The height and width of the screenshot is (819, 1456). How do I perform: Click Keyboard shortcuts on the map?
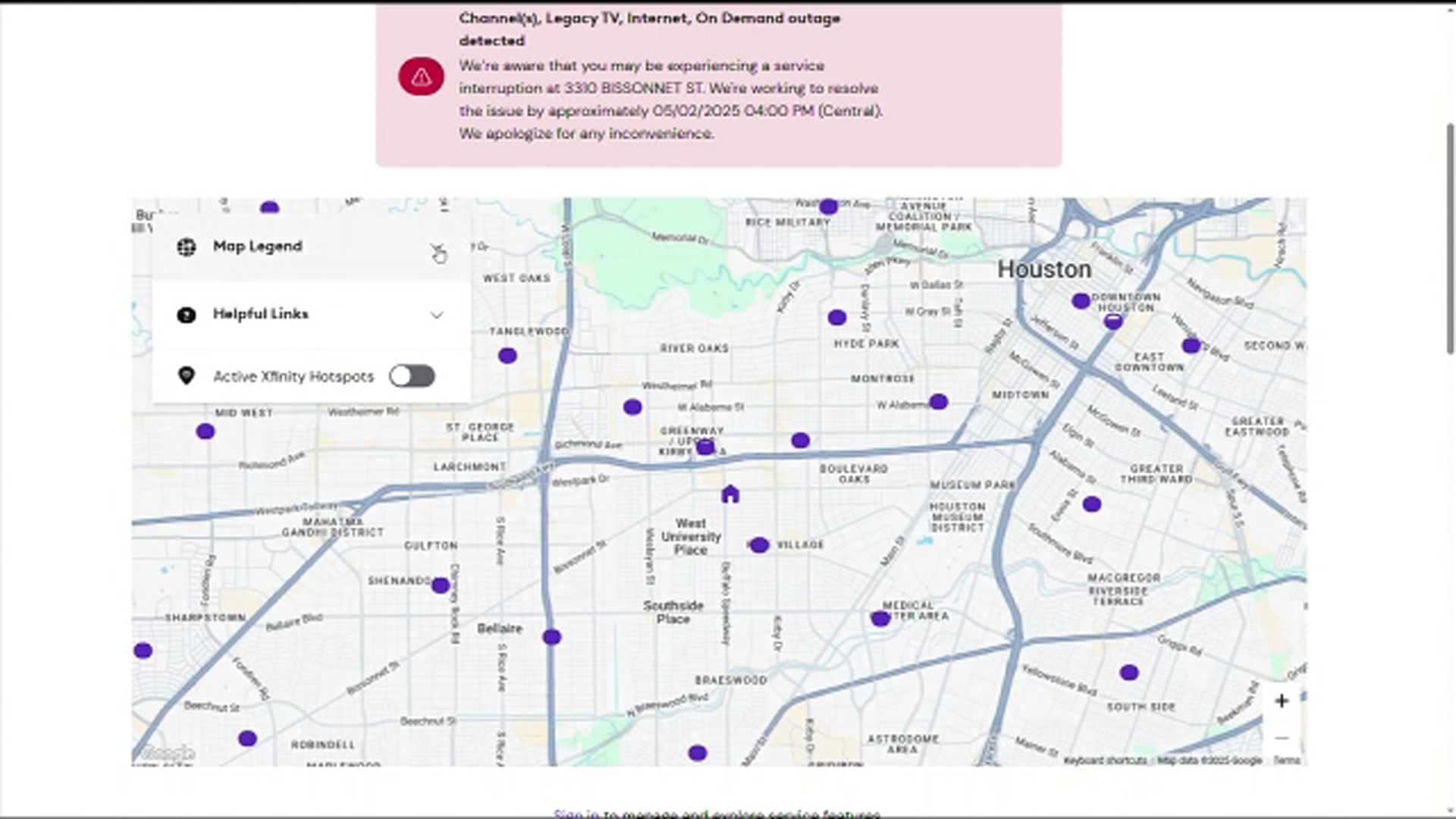[1105, 760]
